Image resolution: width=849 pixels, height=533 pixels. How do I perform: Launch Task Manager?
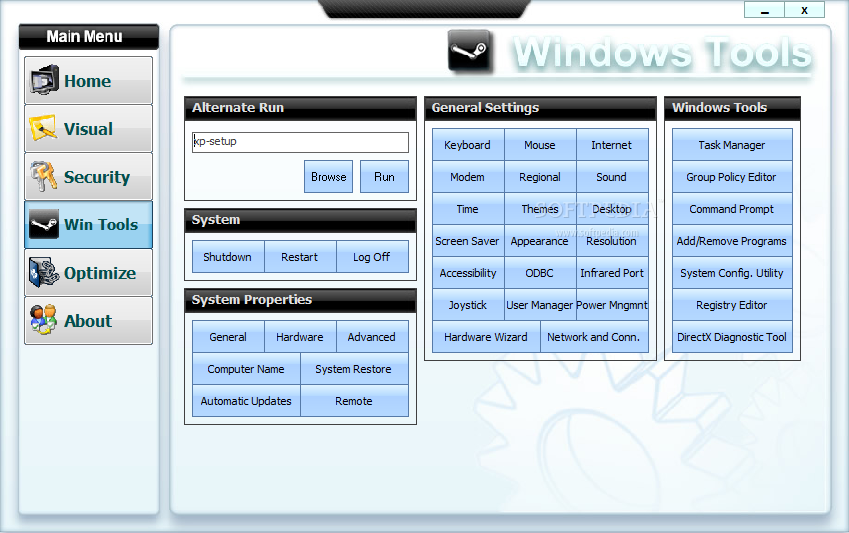732,145
